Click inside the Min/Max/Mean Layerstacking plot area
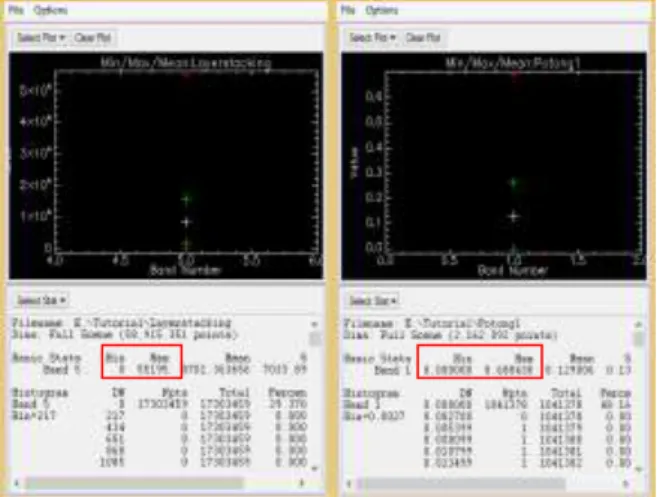 (x=186, y=161)
